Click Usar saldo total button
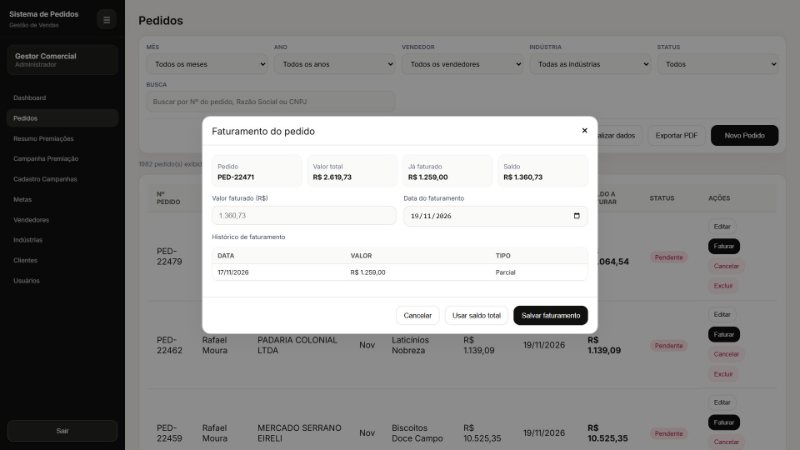This screenshot has width=800, height=450. (476, 315)
